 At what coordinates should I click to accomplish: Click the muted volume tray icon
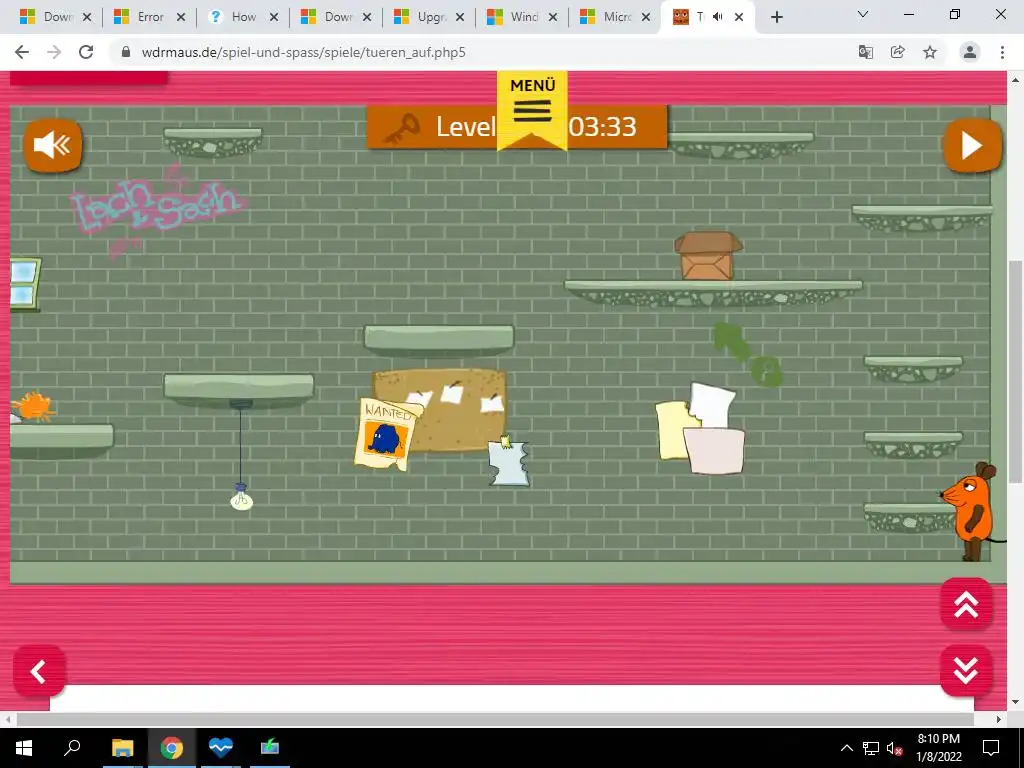(x=894, y=748)
